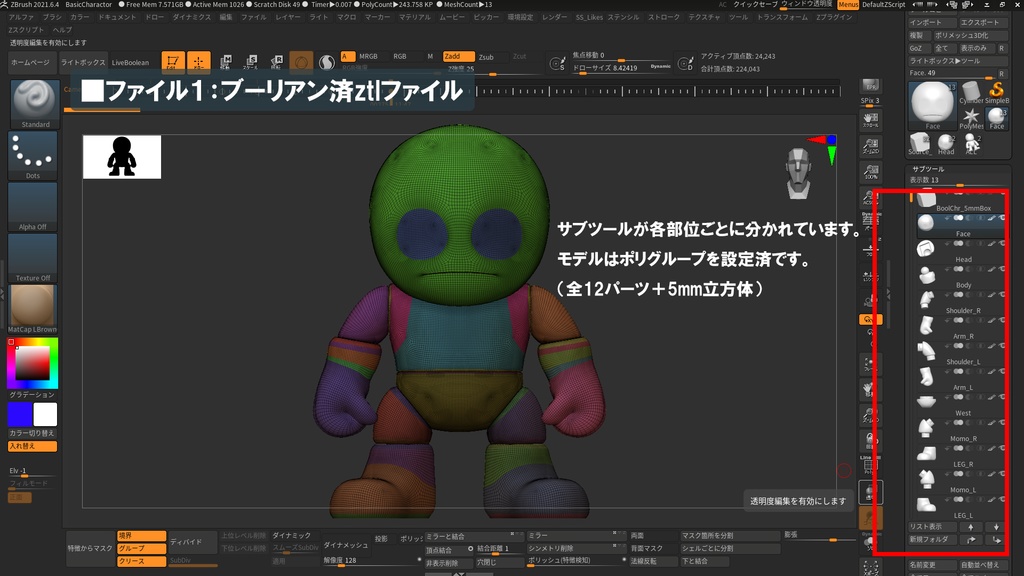Collapse the right tray with the divider arrow
Image resolution: width=1024 pixels, height=576 pixels.
tap(888, 292)
